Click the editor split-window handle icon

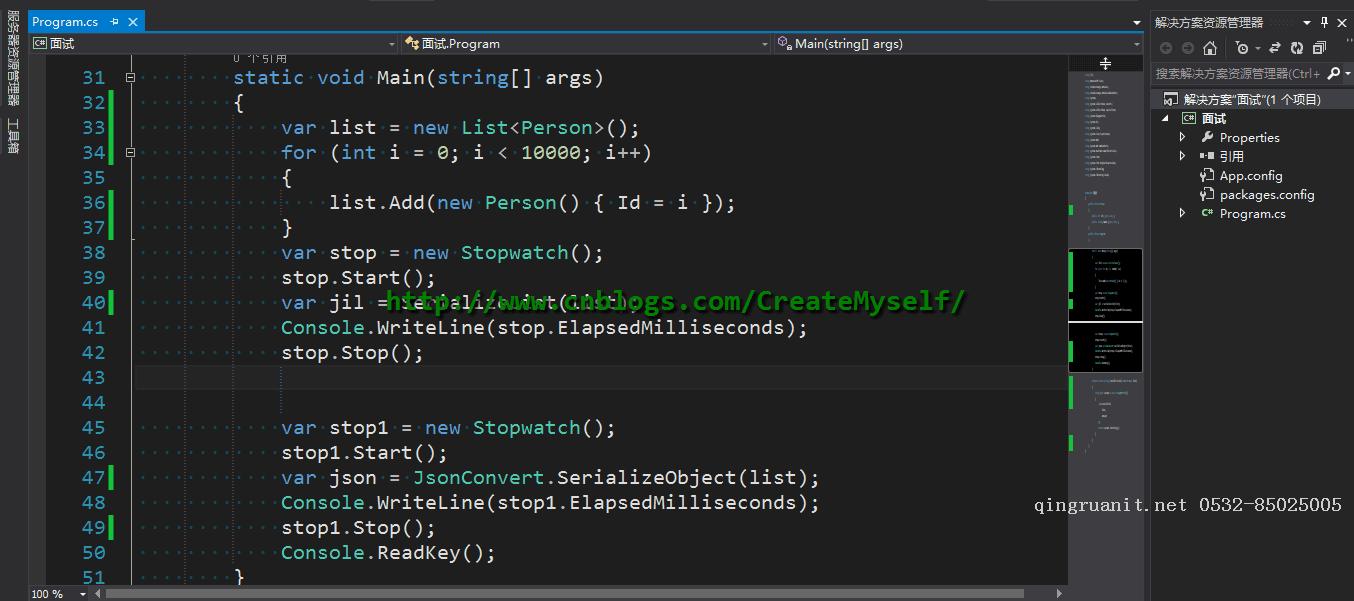coord(1105,63)
